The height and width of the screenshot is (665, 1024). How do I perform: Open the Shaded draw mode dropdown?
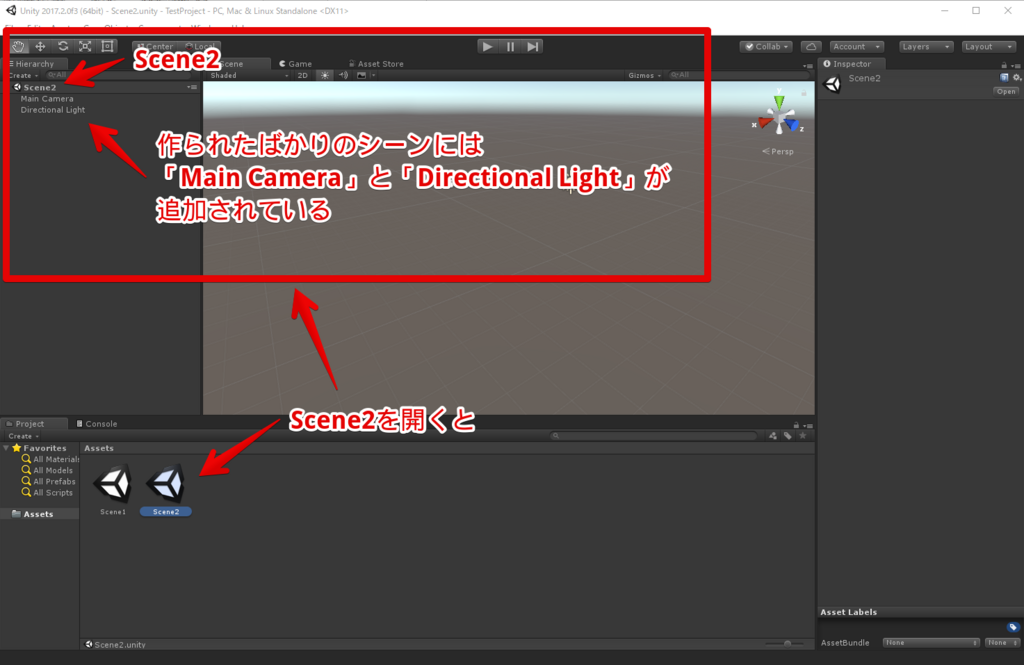tap(248, 75)
